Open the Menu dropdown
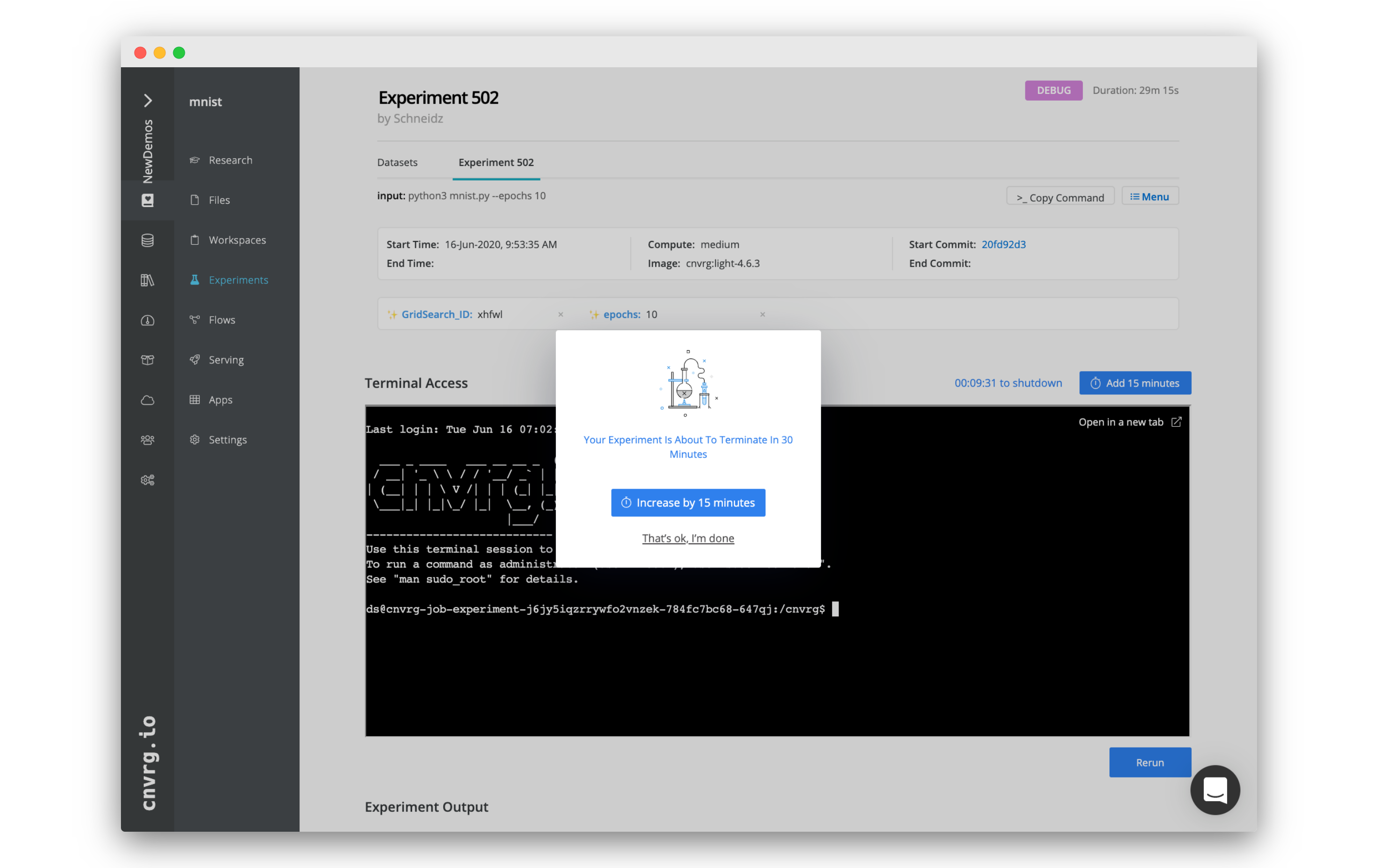The height and width of the screenshot is (868, 1378). [1149, 196]
